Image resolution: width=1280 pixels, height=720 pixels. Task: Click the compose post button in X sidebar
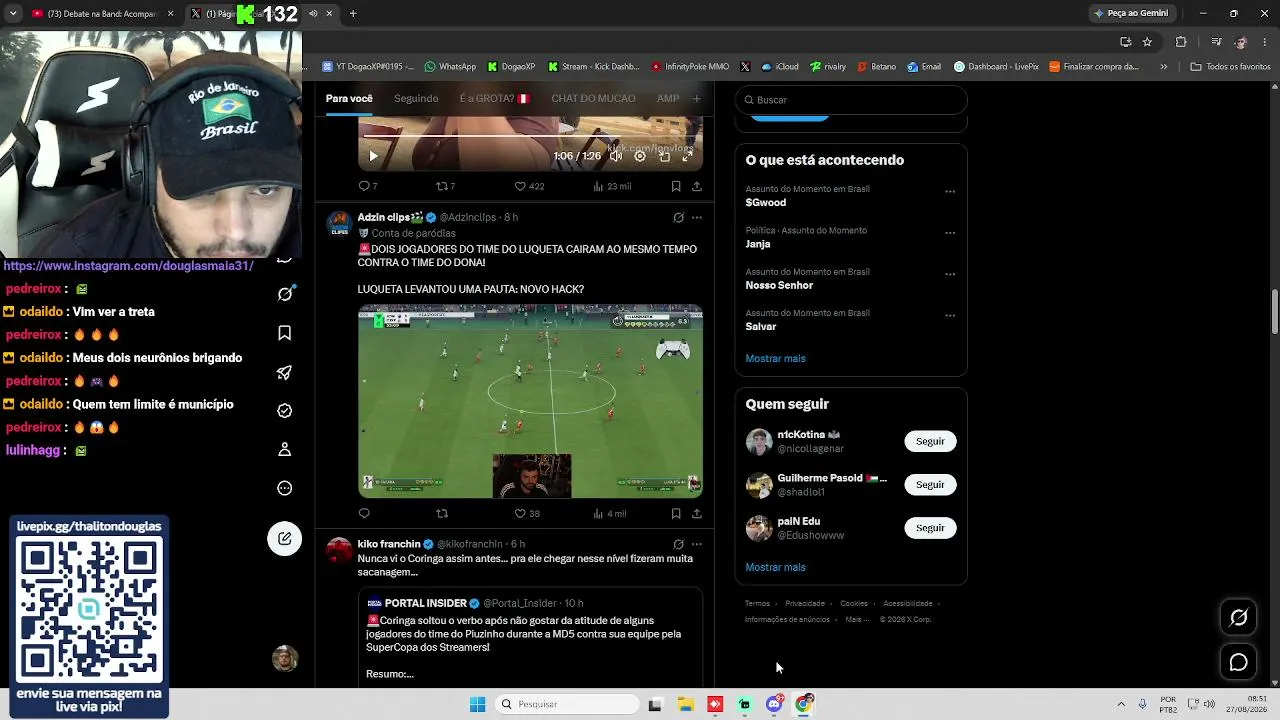pyautogui.click(x=285, y=539)
